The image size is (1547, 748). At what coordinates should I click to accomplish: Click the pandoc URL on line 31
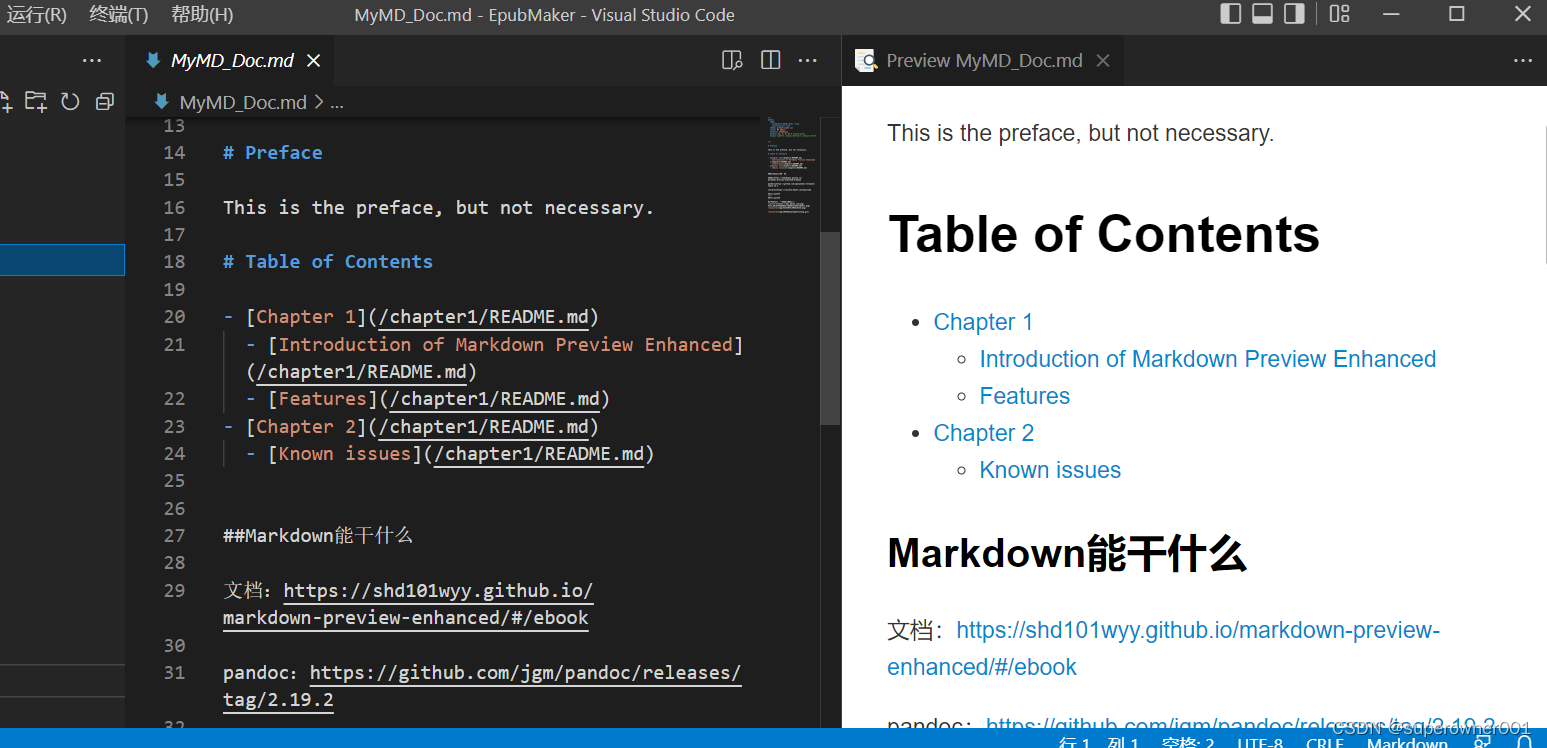click(x=482, y=686)
